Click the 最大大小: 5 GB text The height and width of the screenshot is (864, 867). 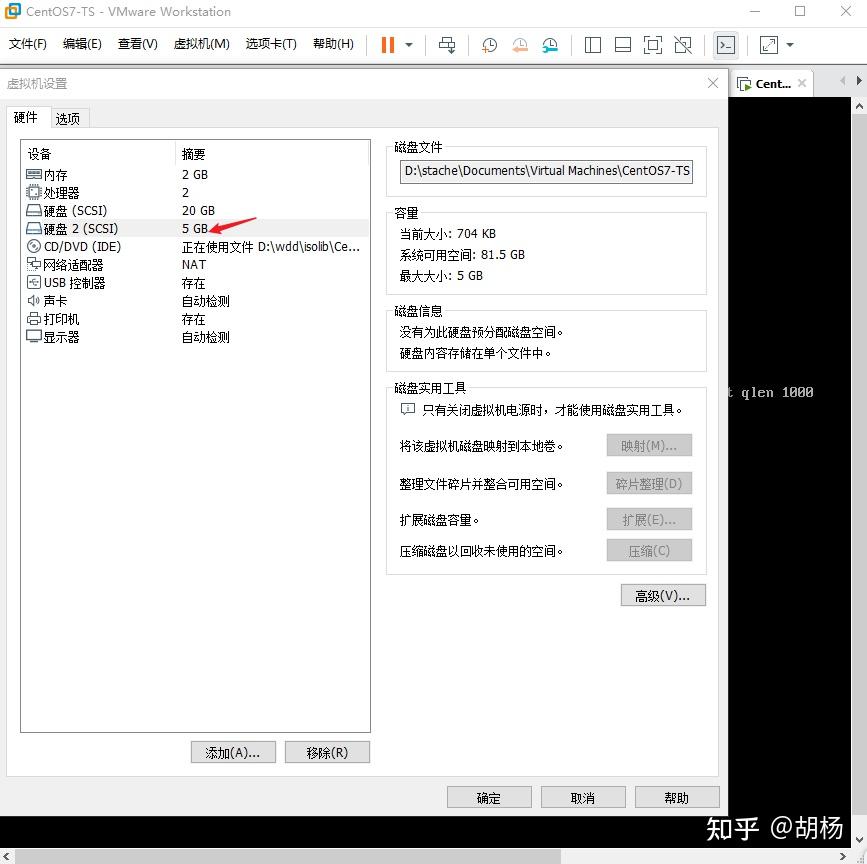click(x=441, y=276)
